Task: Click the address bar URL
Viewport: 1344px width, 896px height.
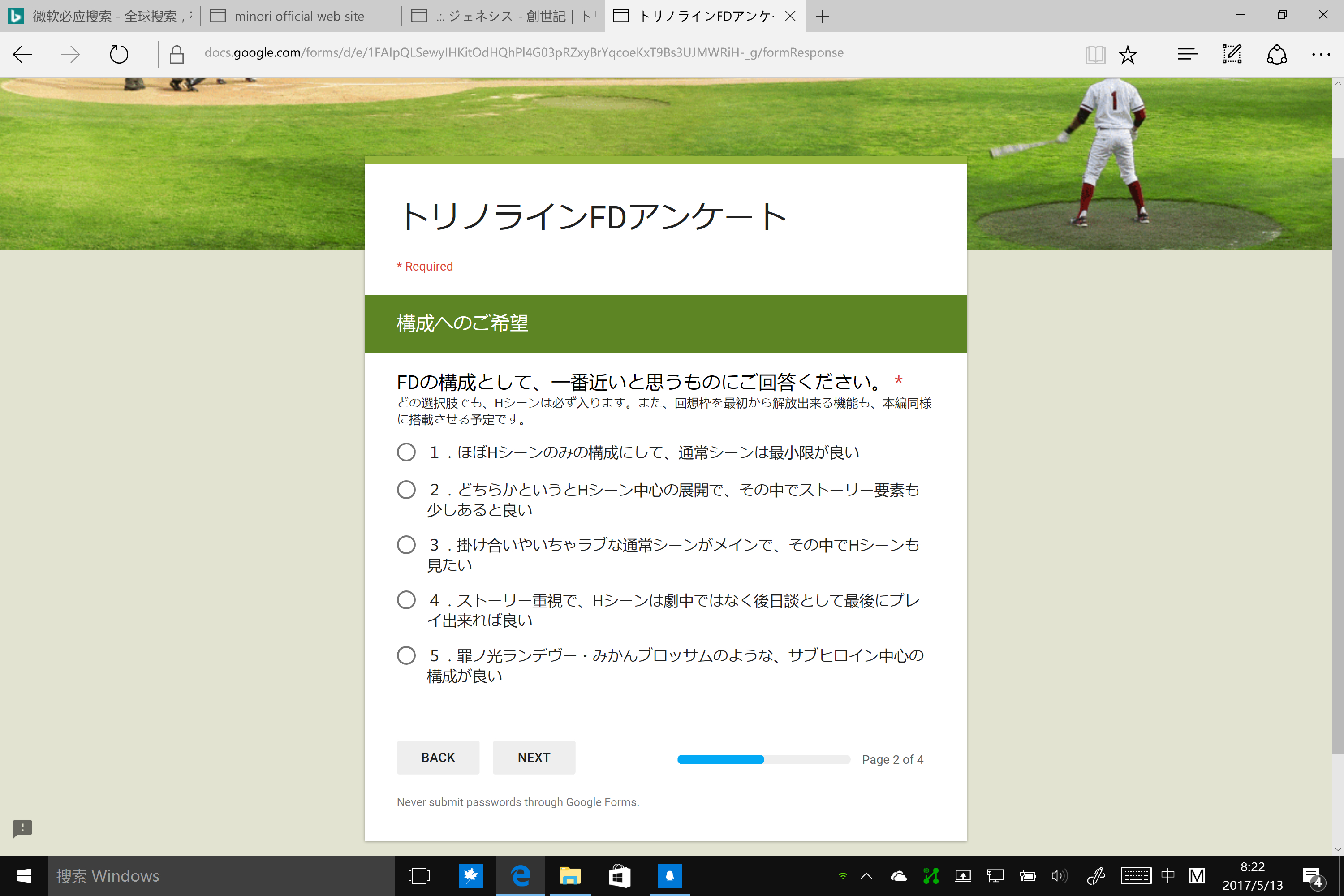Action: coord(523,52)
